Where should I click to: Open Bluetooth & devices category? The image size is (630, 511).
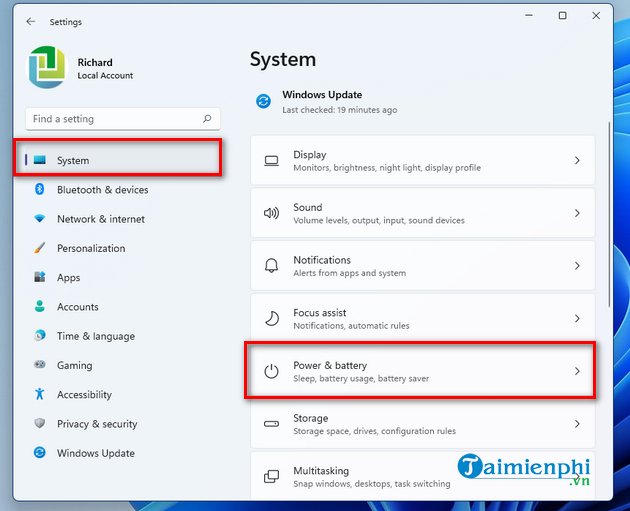pyautogui.click(x=102, y=190)
